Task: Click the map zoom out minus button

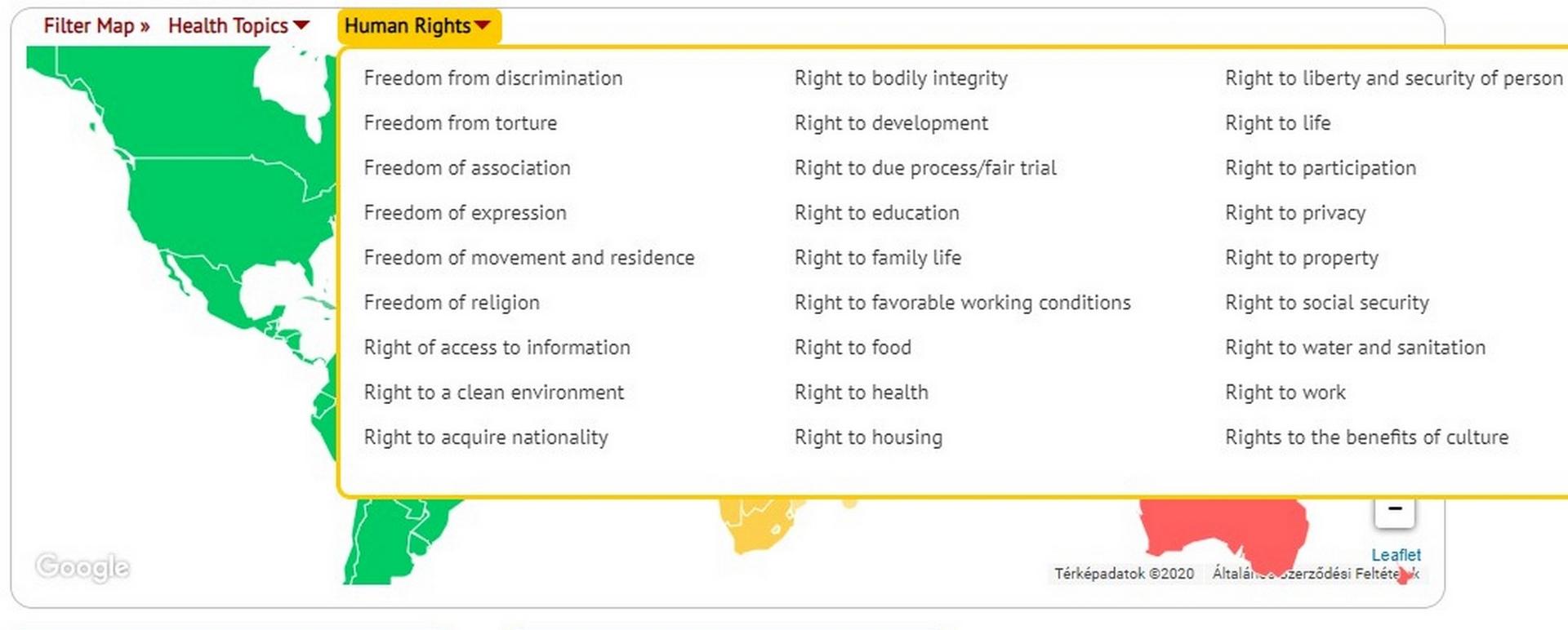Action: (x=1394, y=511)
